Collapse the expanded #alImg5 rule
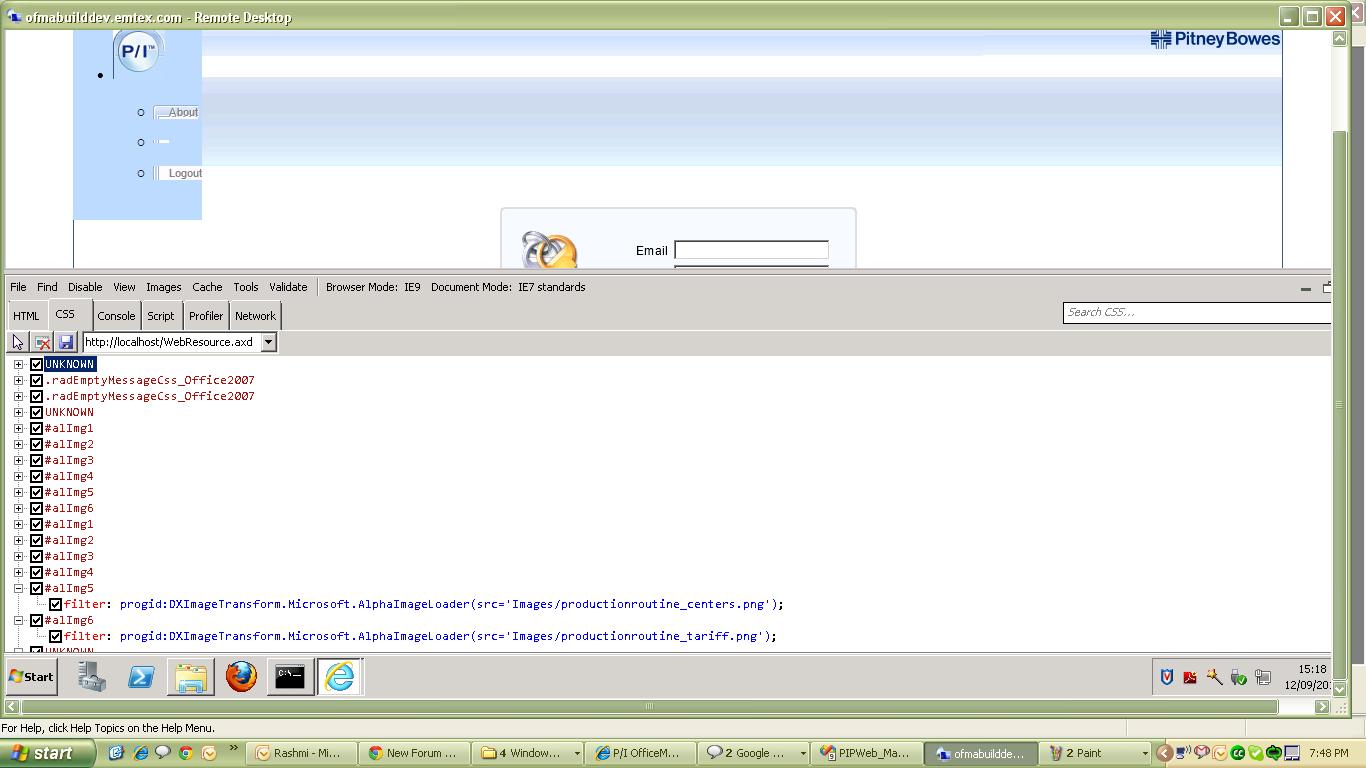 (18, 588)
